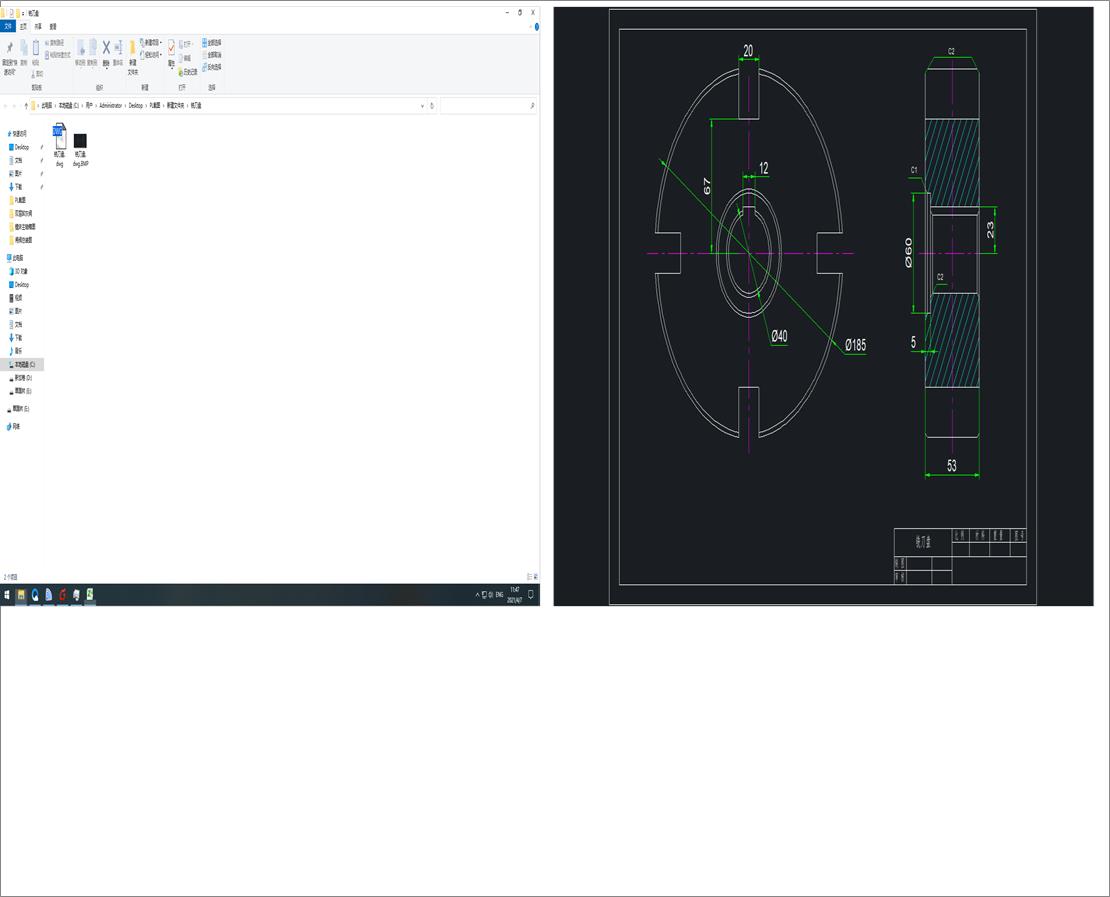Screen dimensions: 1110x897
Task: Click Desktop in the address breadcrumb
Action: pyautogui.click(x=136, y=105)
